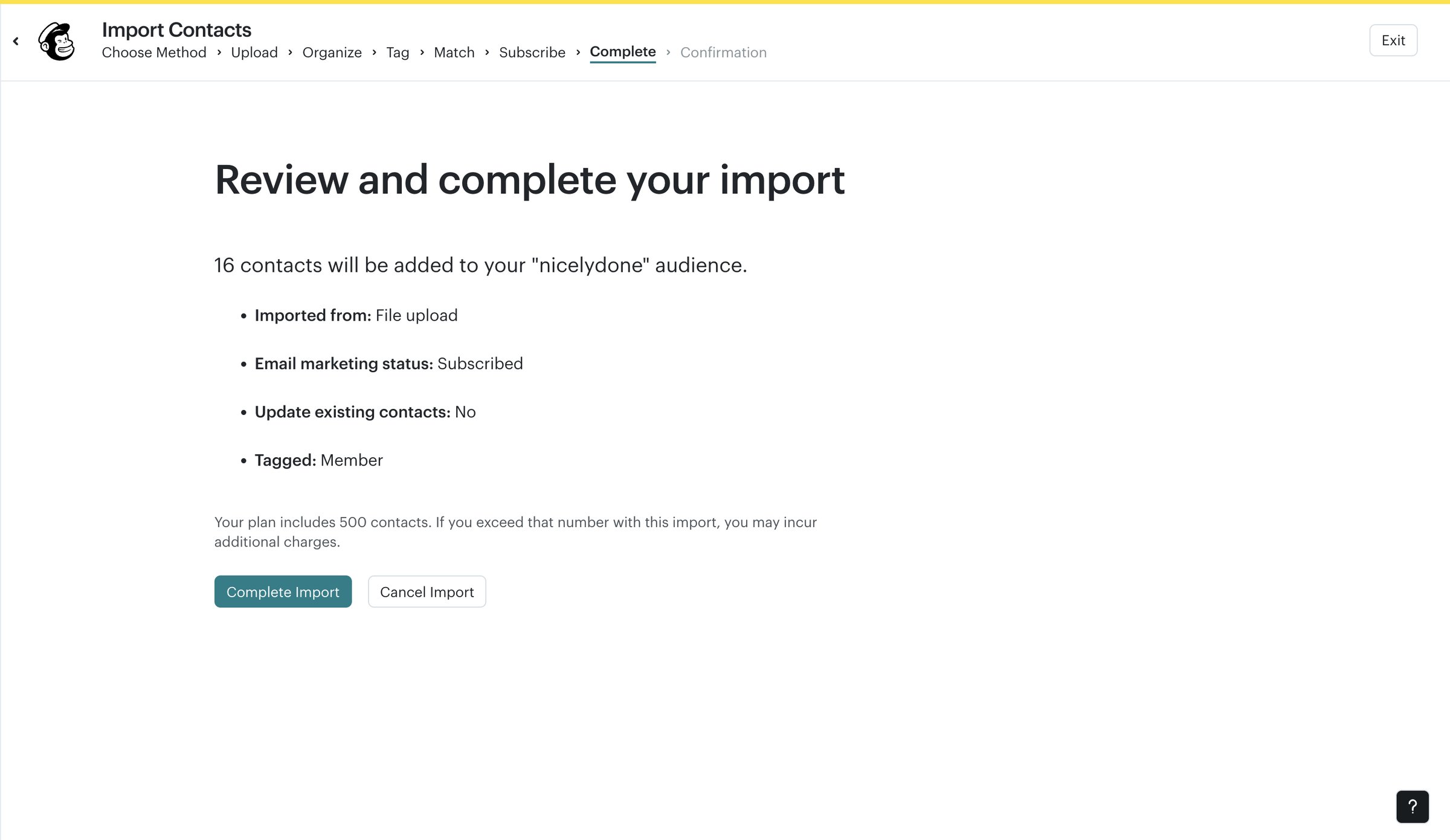This screenshot has width=1450, height=840.
Task: Open the Mailchimp Freddie logo
Action: tap(57, 41)
